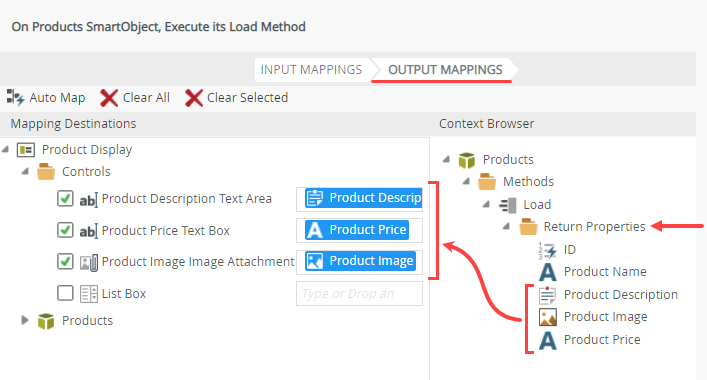Click the text area icon for Product Description
Image resolution: width=707 pixels, height=380 pixels.
click(88, 200)
